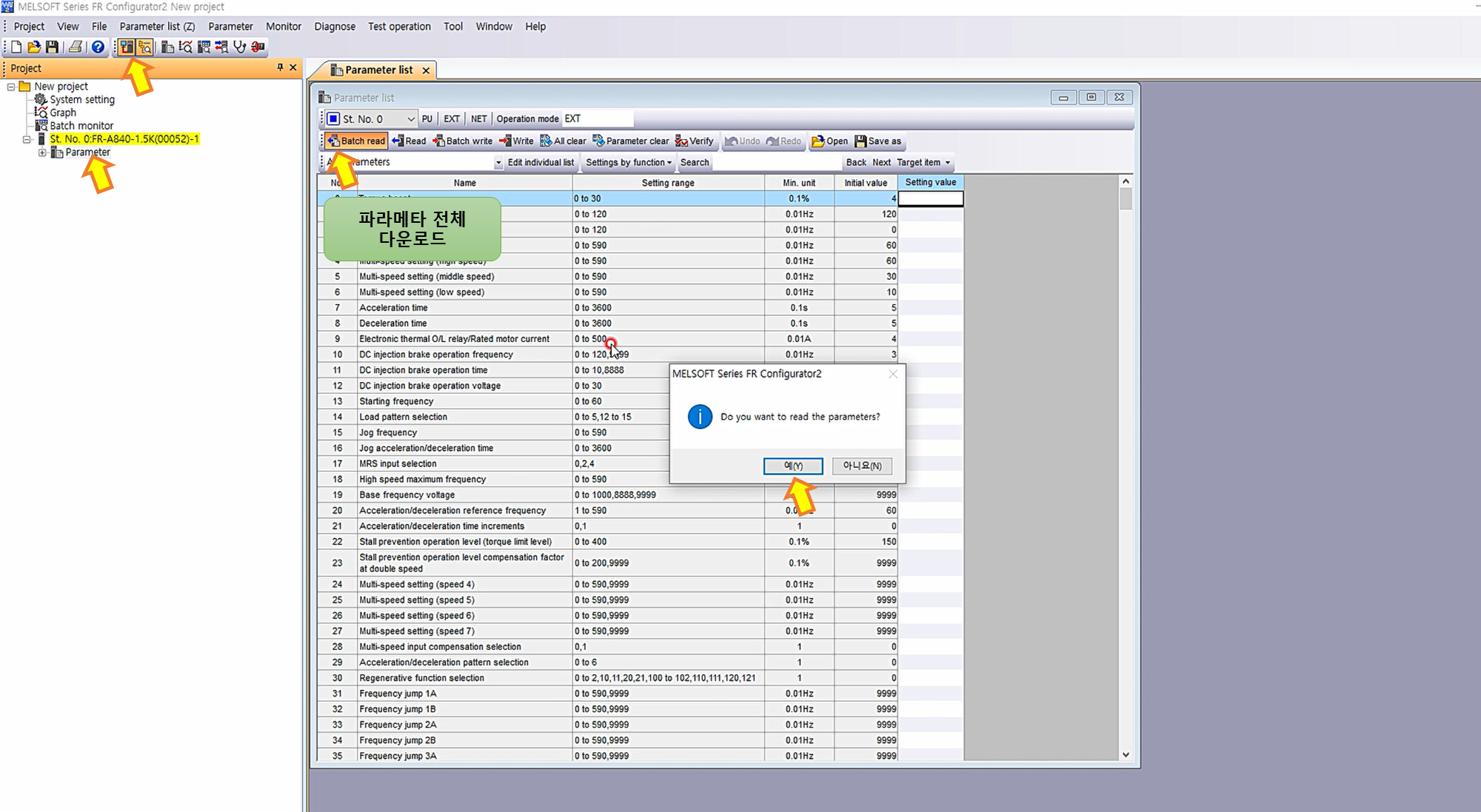This screenshot has width=1481, height=812.
Task: Close the FR Configurator2 dialog
Action: pos(893,375)
